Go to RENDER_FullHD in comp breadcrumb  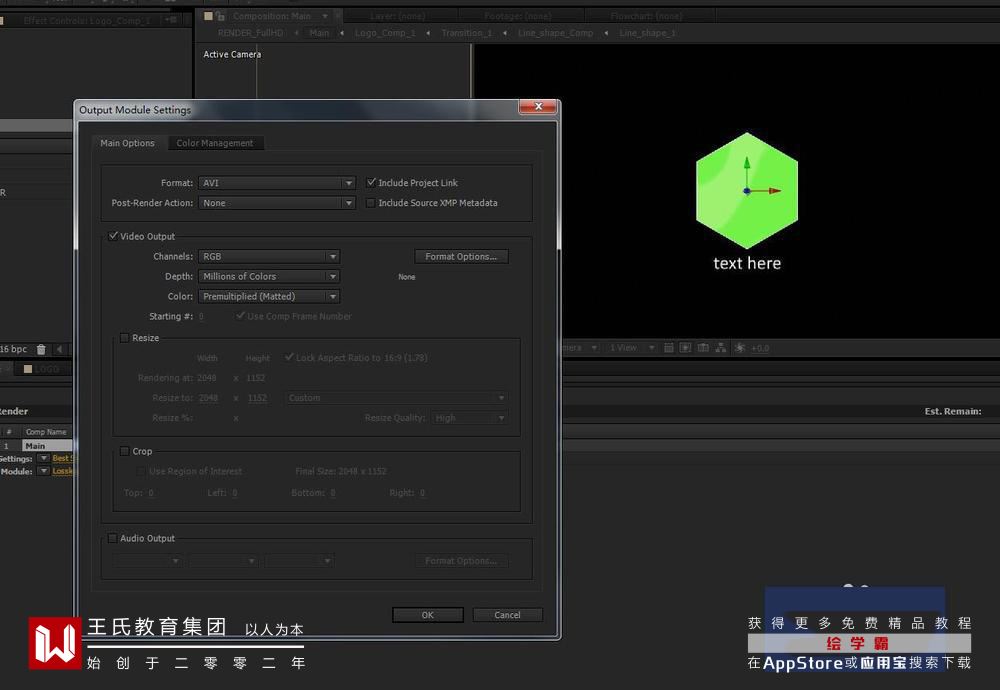[250, 33]
